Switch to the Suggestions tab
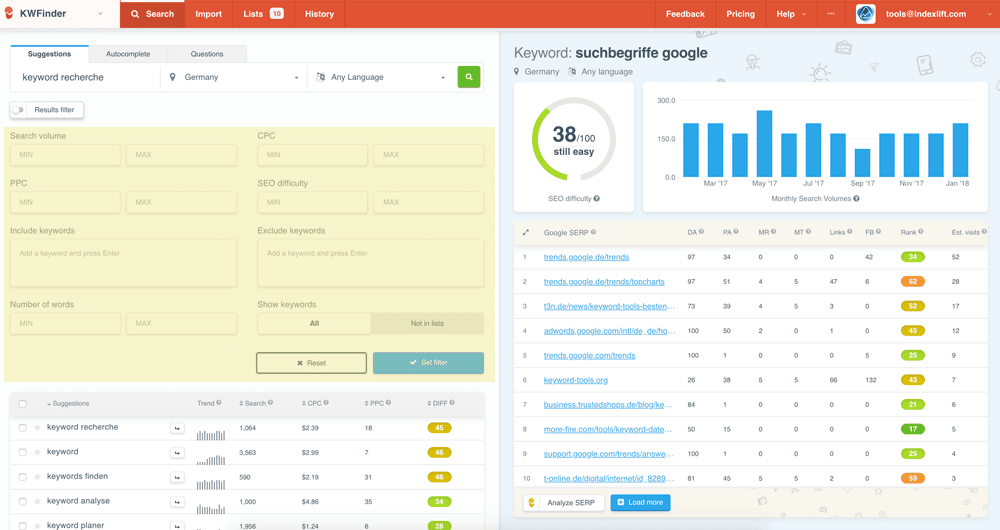1000x530 pixels. pyautogui.click(x=49, y=54)
